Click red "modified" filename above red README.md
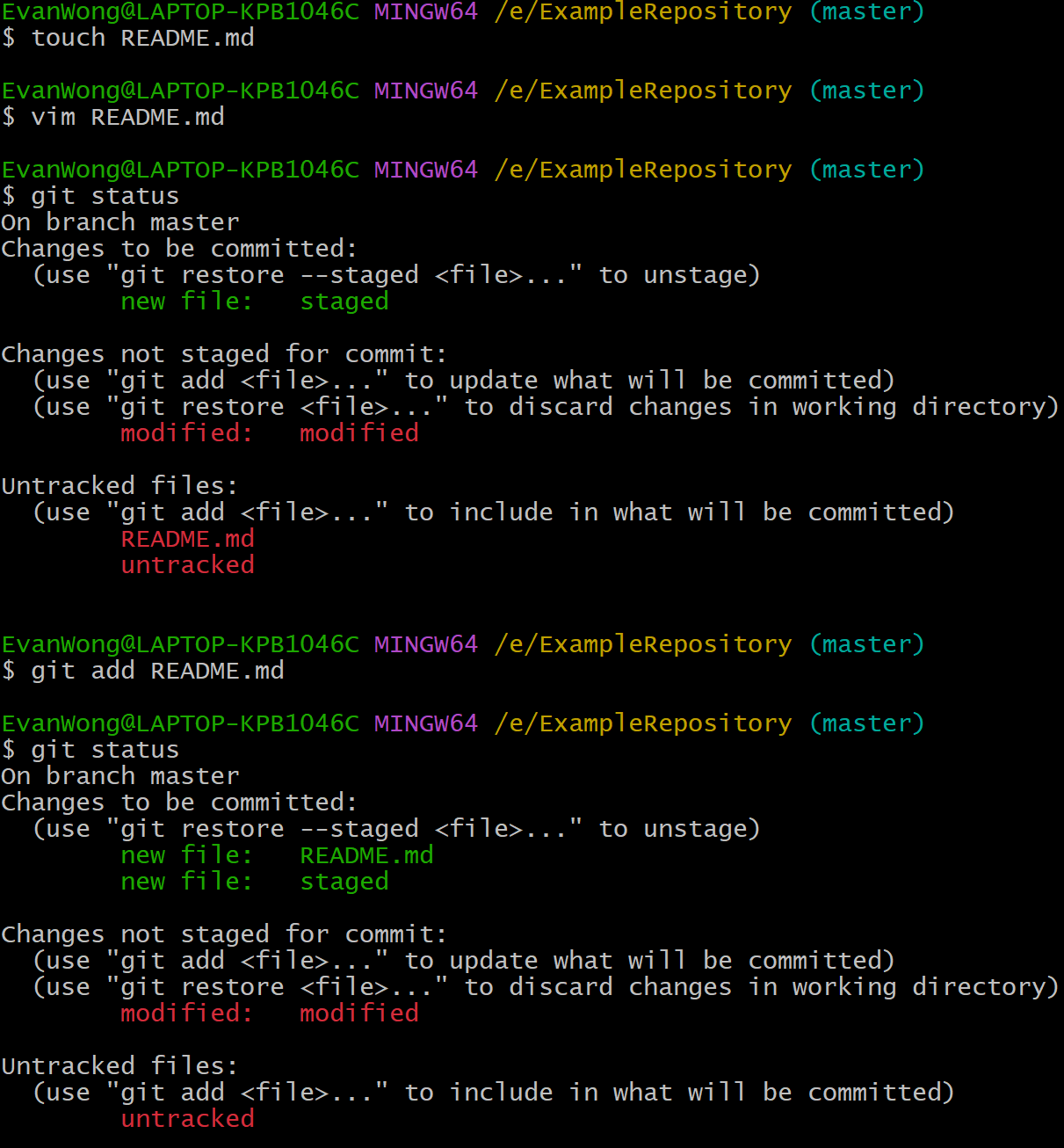Viewport: 1064px width, 1148px height. 358,433
